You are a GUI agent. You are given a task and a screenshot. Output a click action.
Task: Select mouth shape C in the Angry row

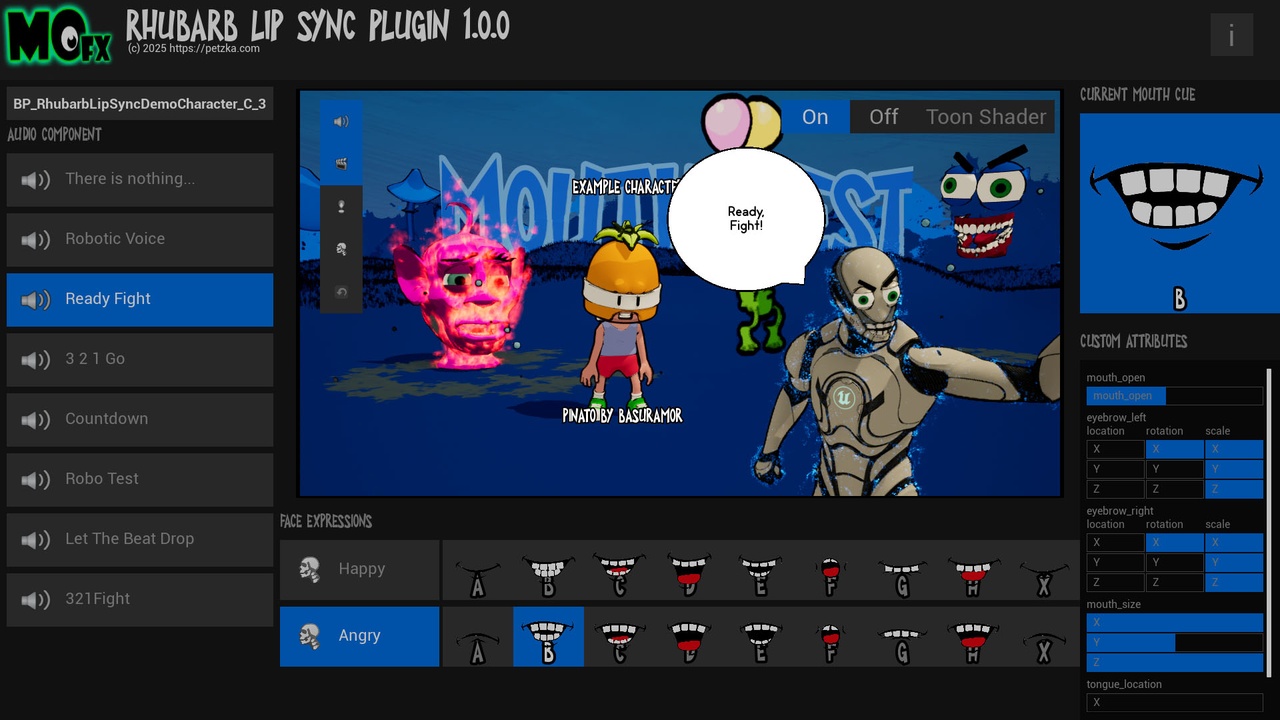click(619, 636)
